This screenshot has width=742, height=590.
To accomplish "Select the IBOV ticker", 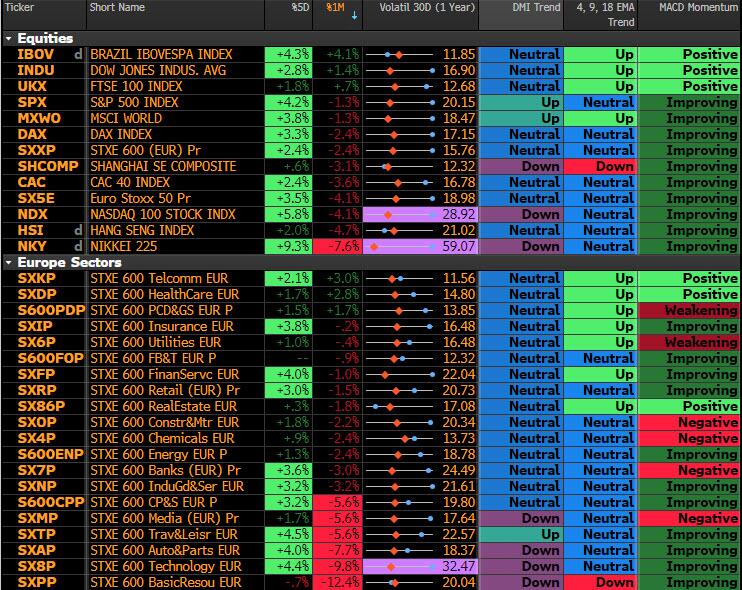I will tap(35, 54).
